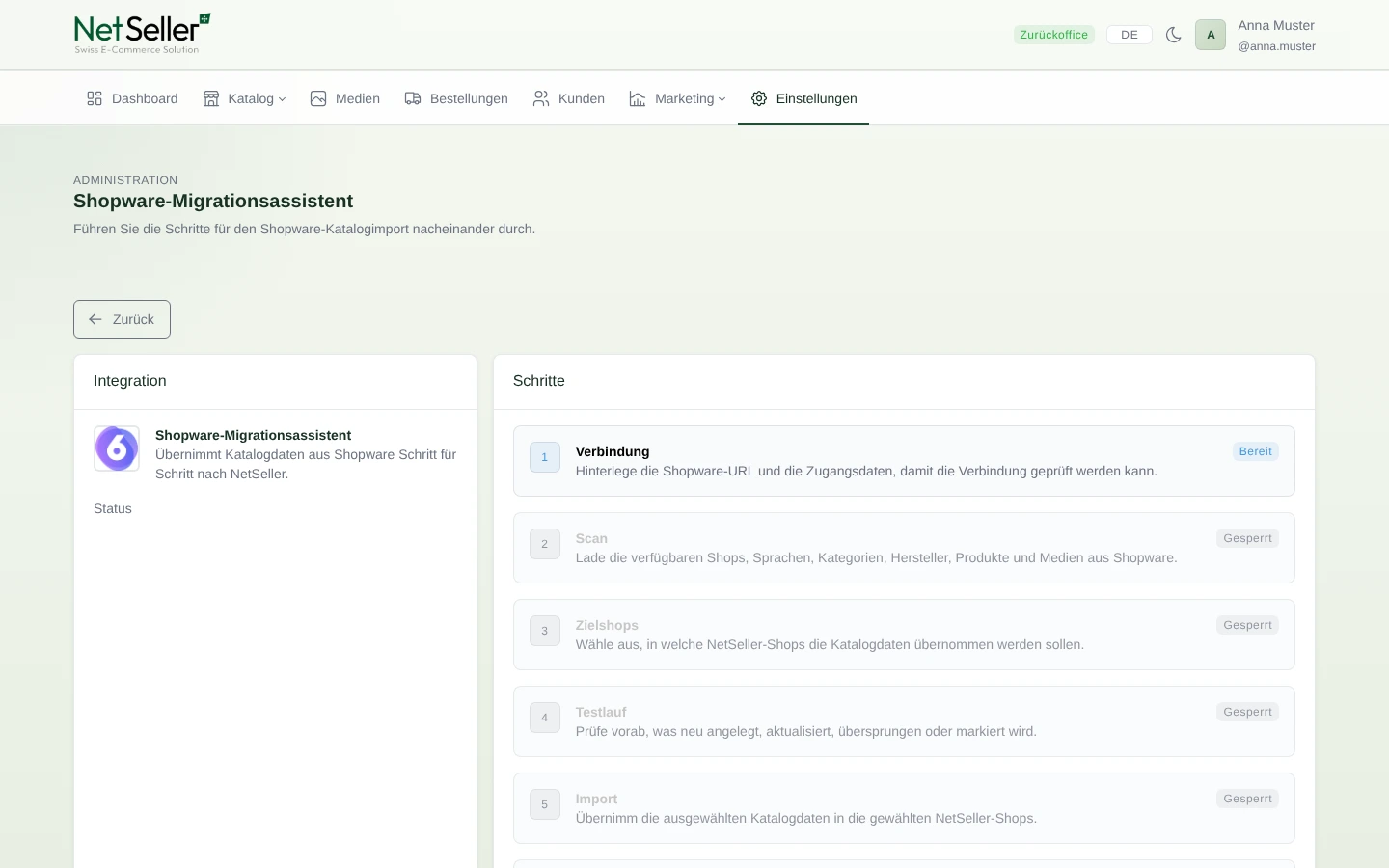Viewport: 1389px width, 868px height.
Task: Click the Dashboard grid icon
Action: point(95,98)
